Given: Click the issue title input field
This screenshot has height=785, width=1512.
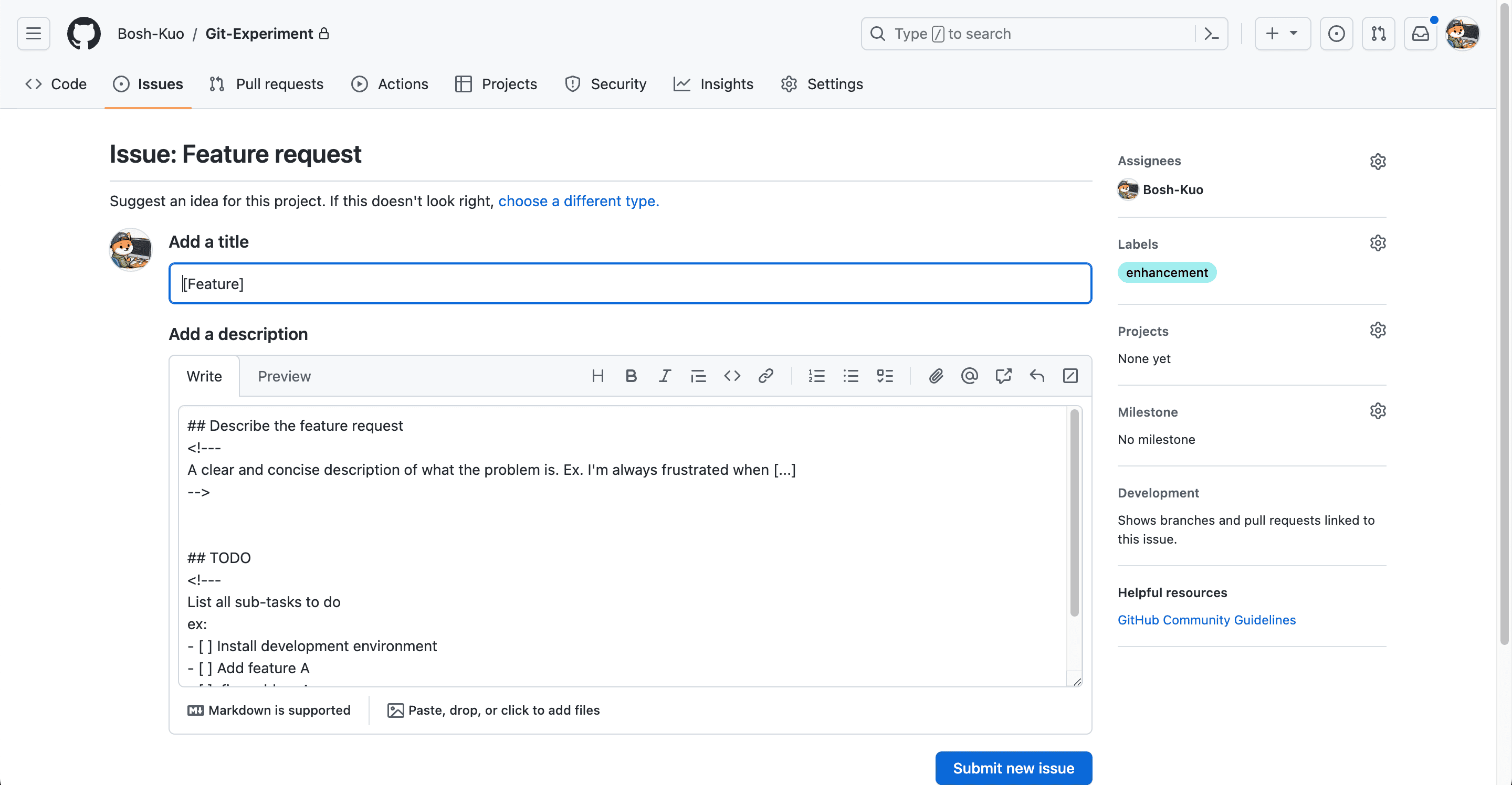Looking at the screenshot, I should [630, 284].
